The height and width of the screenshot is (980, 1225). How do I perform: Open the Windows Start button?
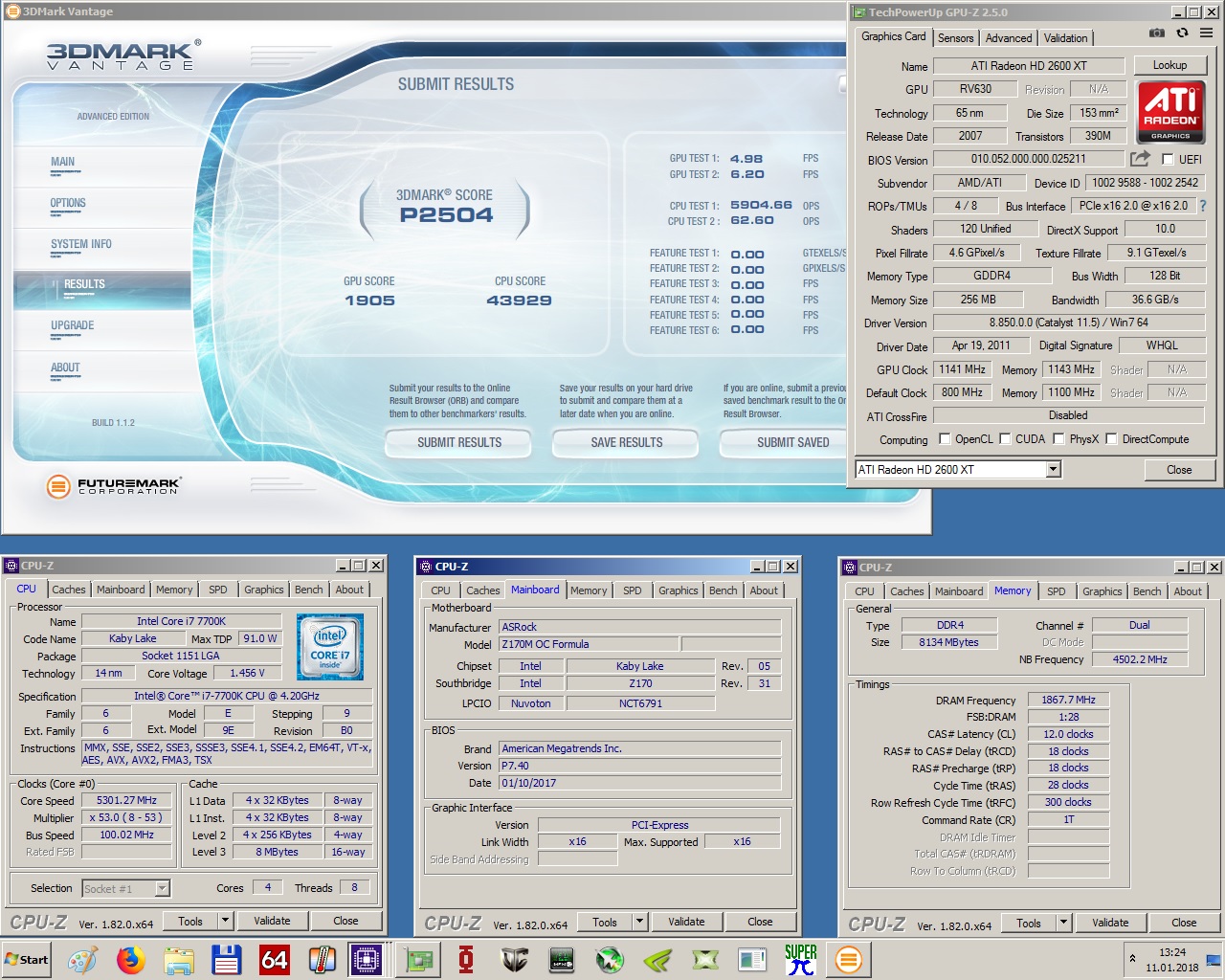click(x=27, y=960)
